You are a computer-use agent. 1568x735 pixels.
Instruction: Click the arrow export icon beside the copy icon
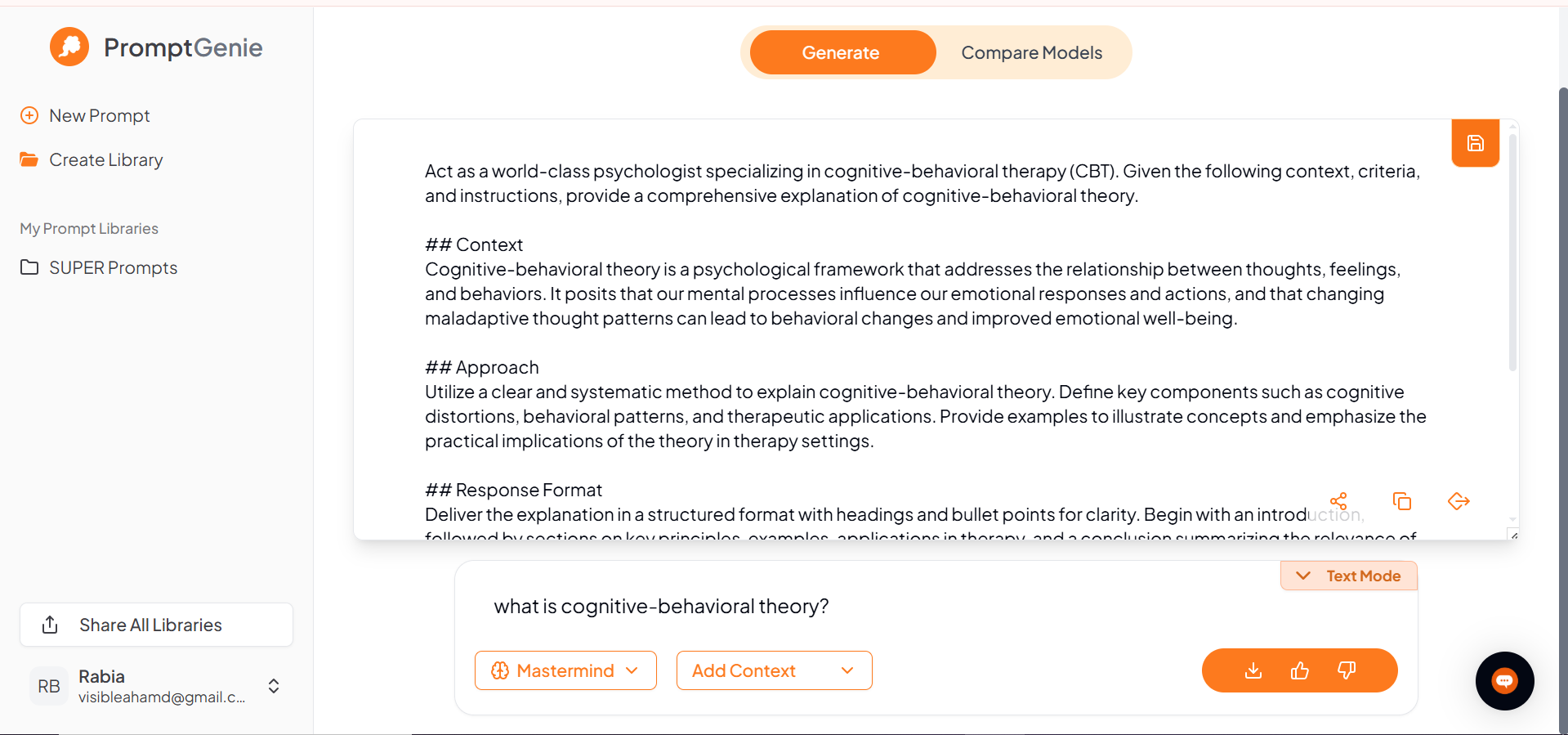(1459, 501)
